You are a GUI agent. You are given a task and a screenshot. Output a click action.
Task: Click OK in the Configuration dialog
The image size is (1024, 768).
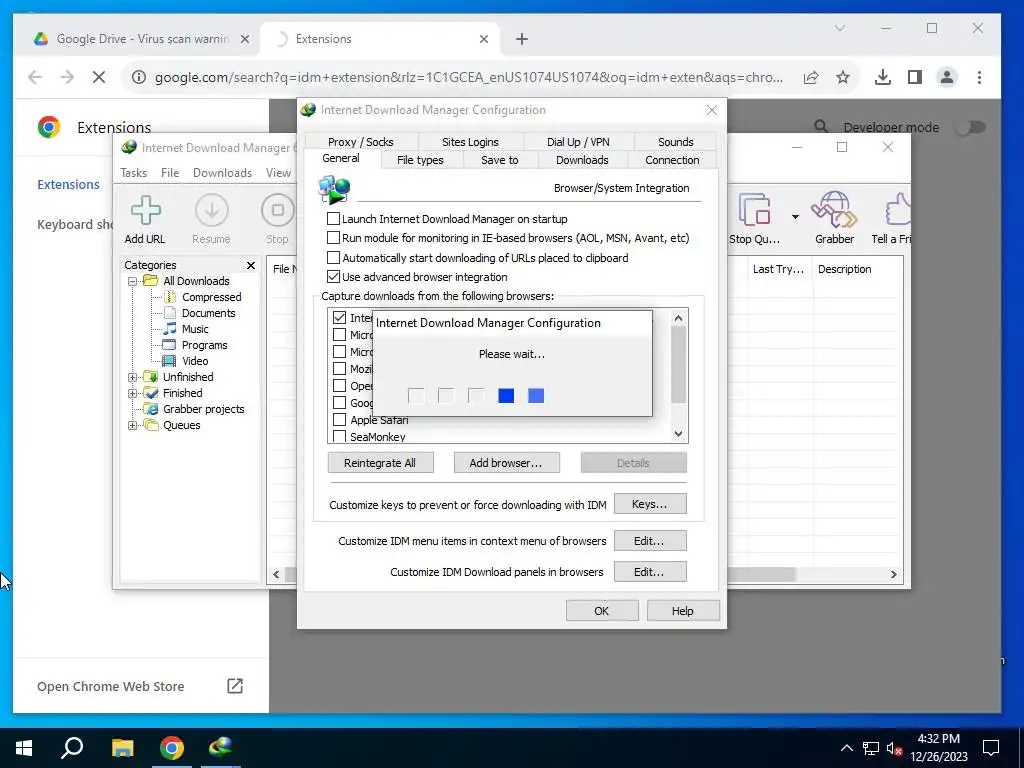[601, 611]
